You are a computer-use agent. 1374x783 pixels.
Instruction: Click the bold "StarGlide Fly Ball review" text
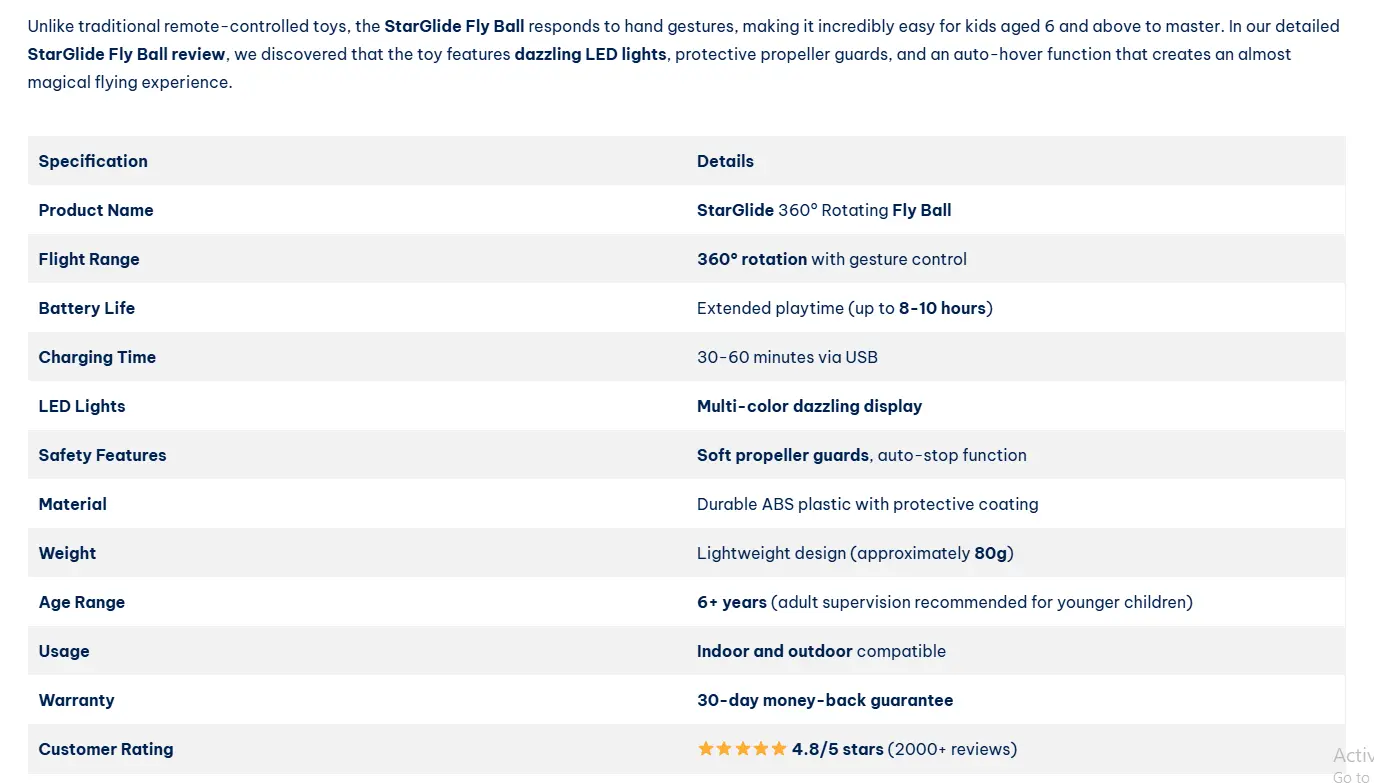click(127, 54)
